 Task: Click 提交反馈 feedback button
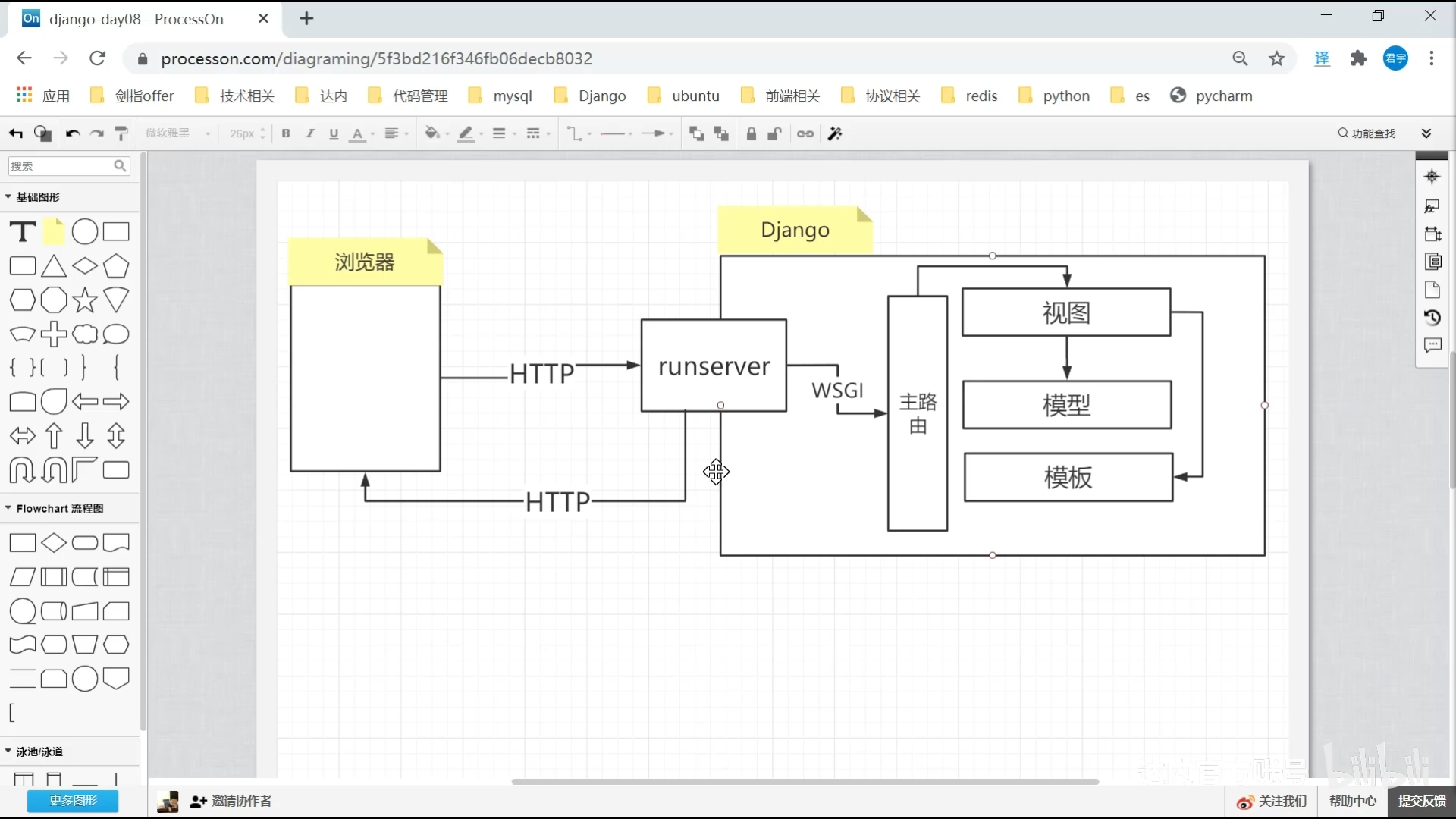pos(1422,801)
